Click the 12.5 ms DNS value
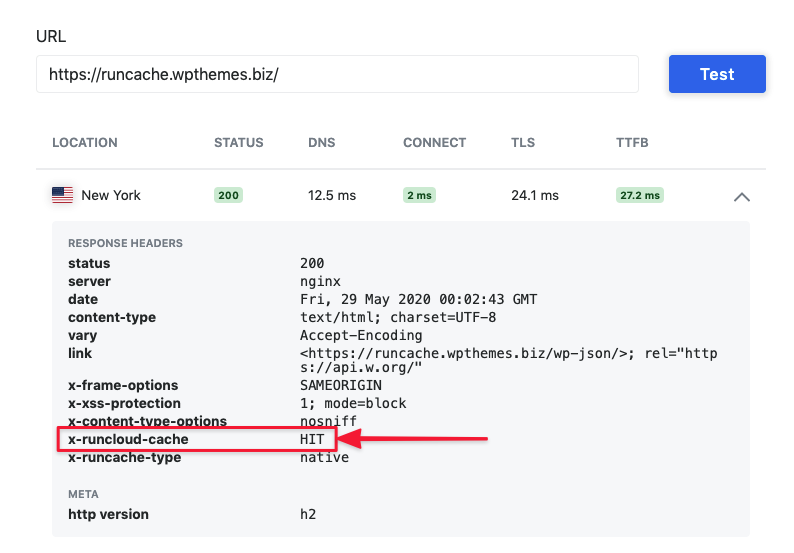Image resolution: width=794 pixels, height=553 pixels. point(332,195)
